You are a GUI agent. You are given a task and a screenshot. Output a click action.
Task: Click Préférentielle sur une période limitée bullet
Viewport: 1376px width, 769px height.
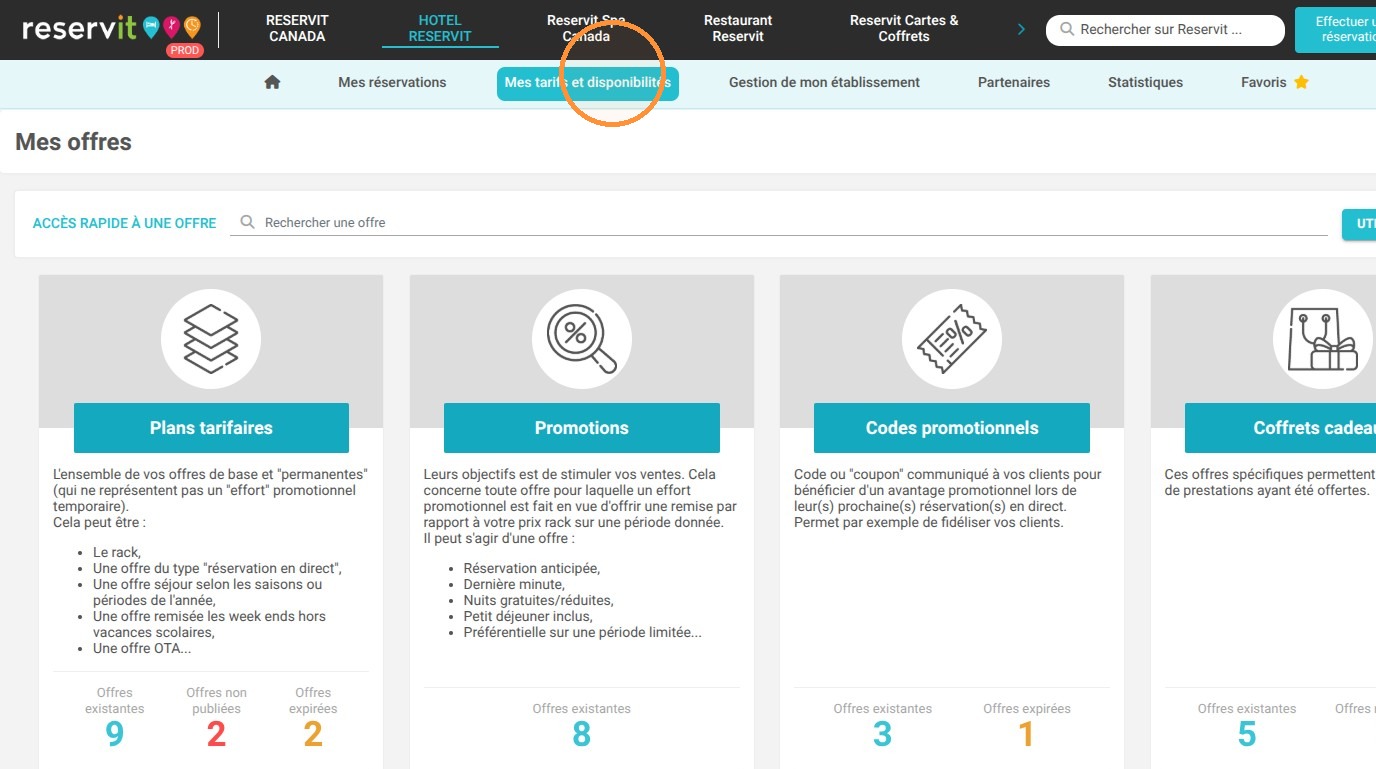[x=582, y=632]
